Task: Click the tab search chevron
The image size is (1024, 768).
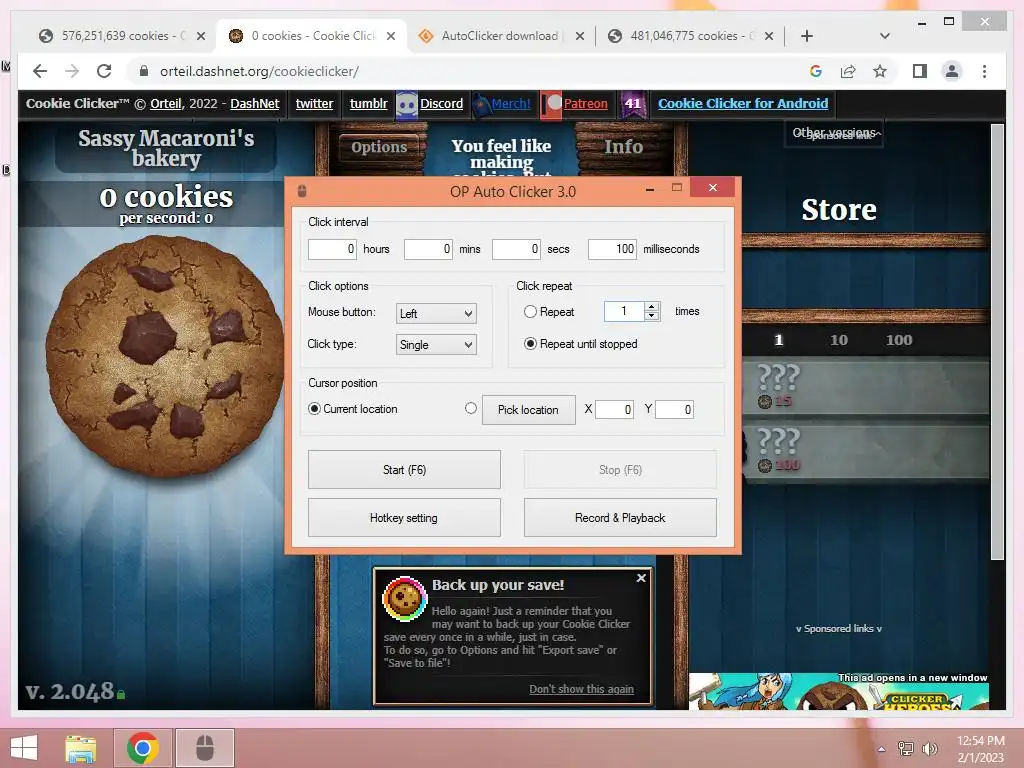Action: pyautogui.click(x=885, y=36)
